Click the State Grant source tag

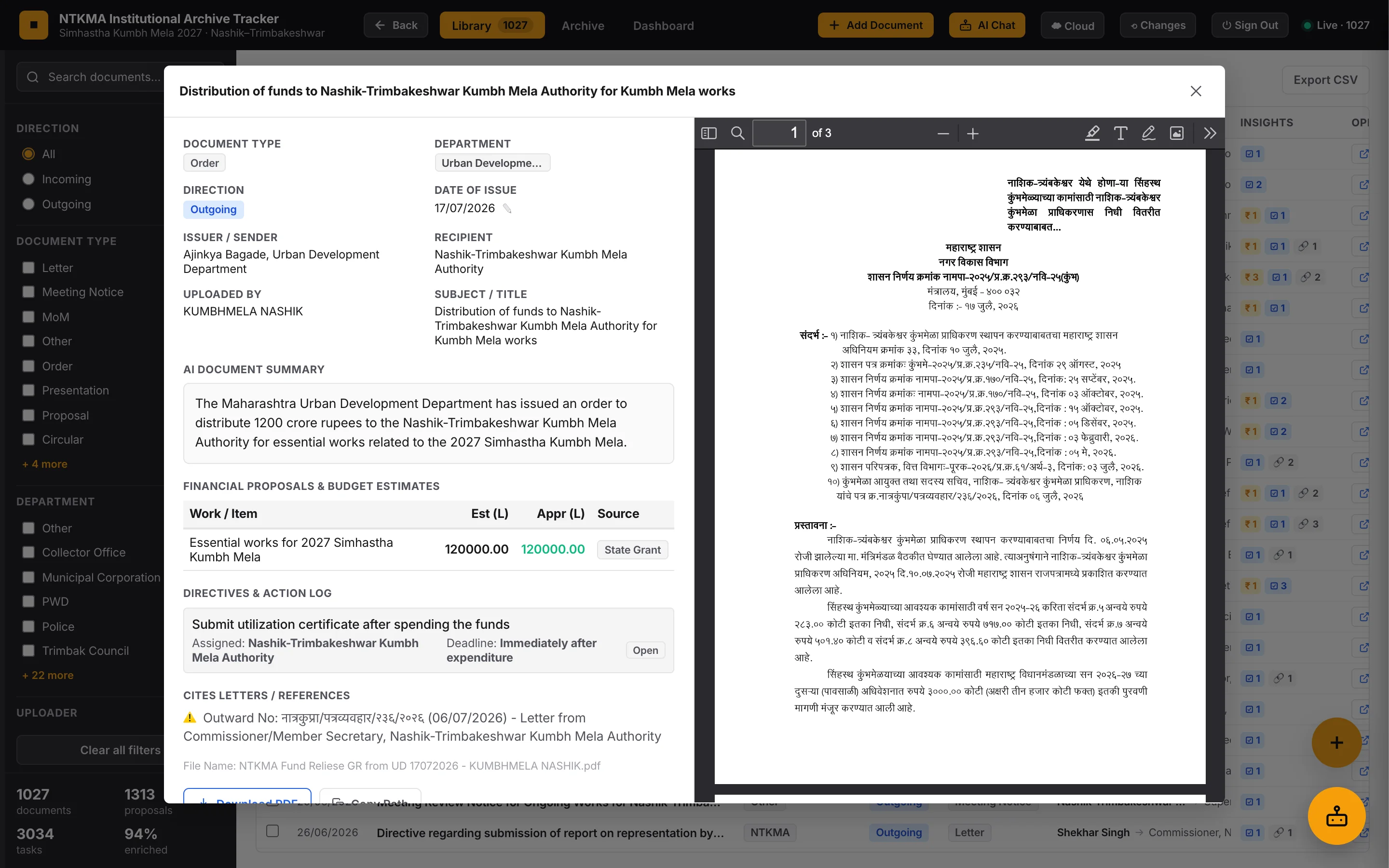[632, 549]
